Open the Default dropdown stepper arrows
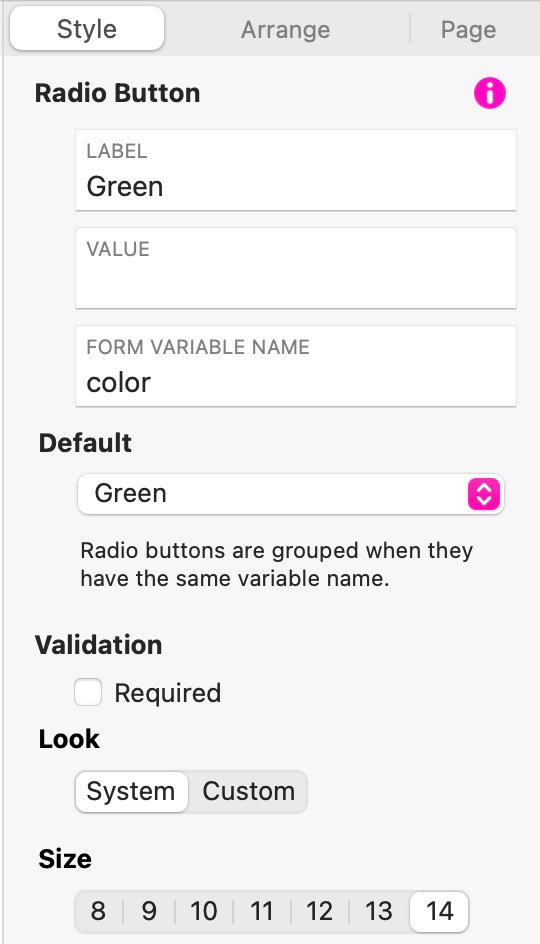The width and height of the screenshot is (540, 944). (x=484, y=494)
